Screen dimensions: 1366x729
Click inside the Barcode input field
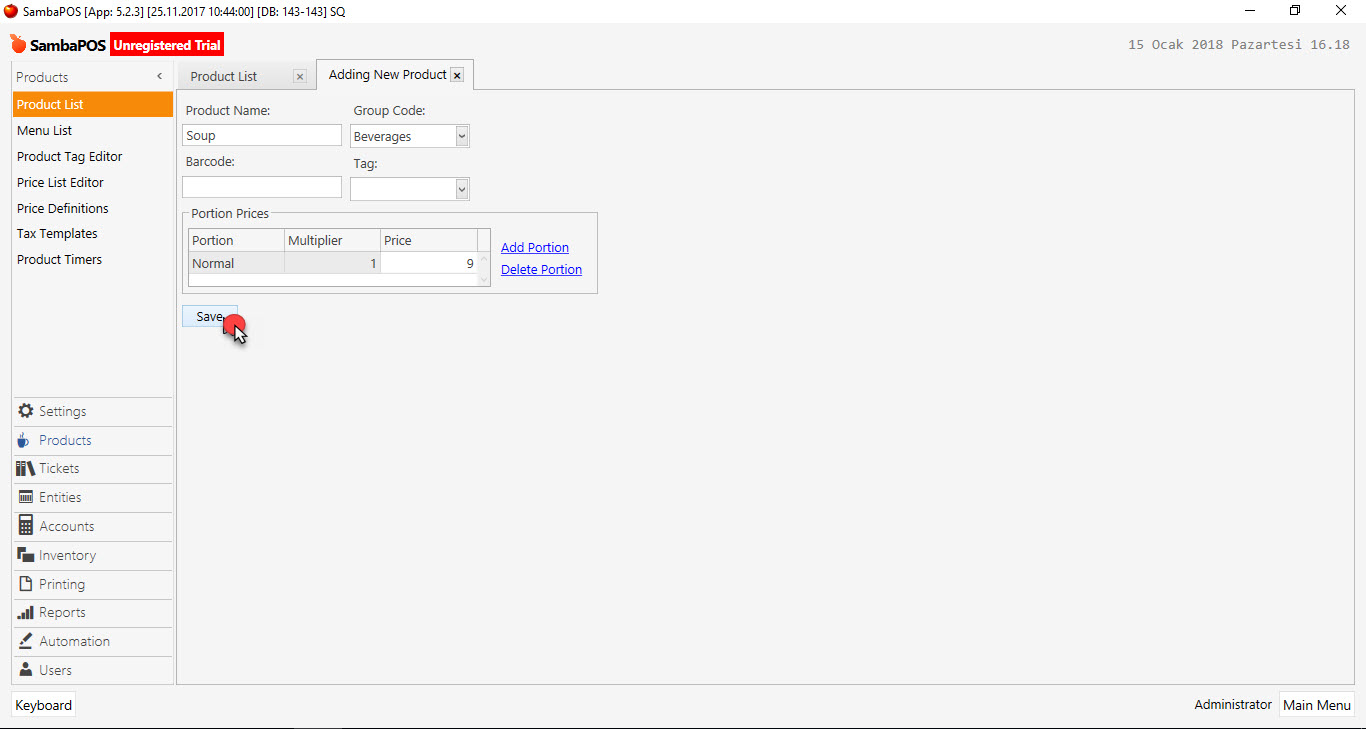(x=261, y=186)
